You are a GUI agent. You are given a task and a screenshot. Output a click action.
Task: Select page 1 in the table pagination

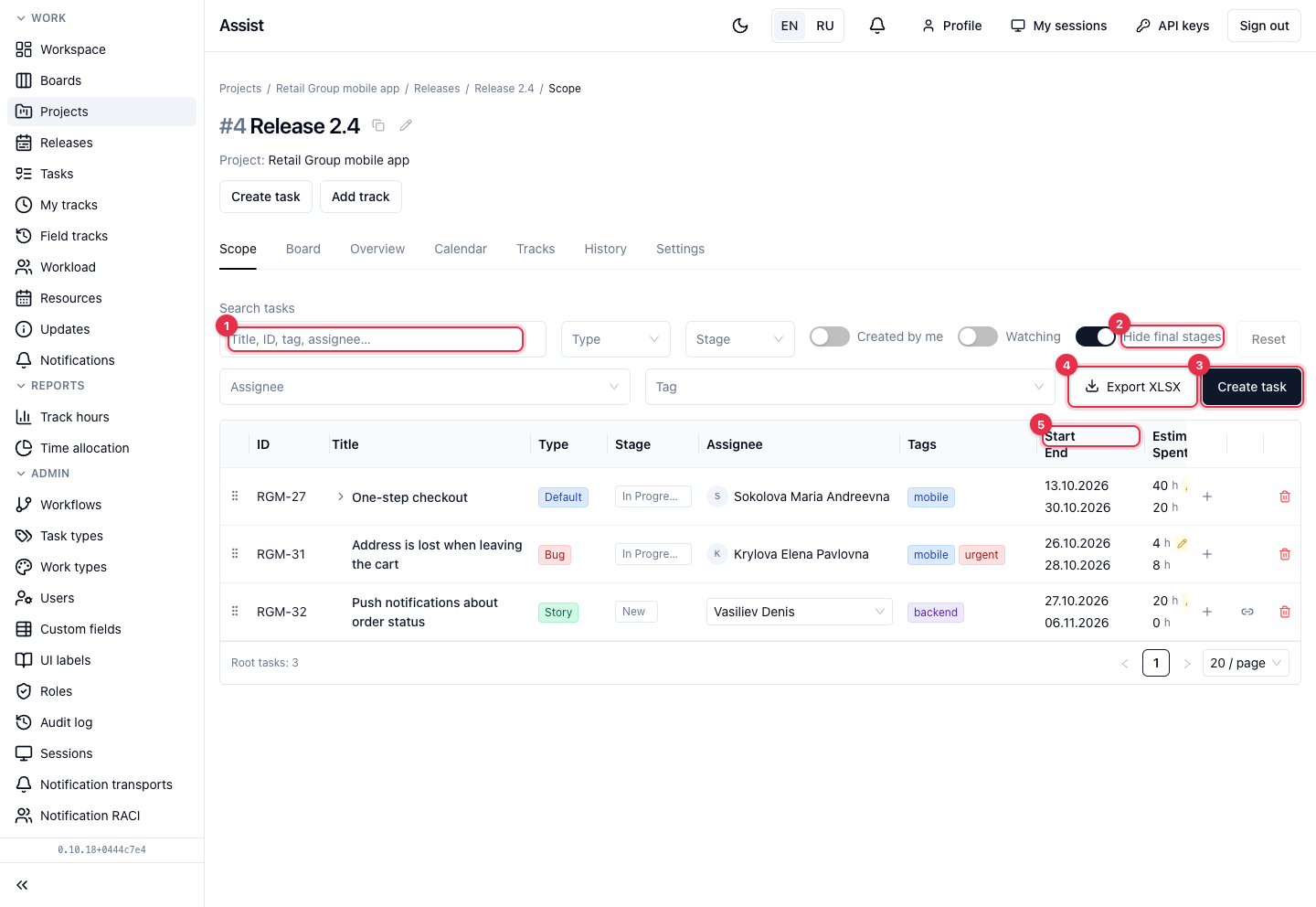coord(1156,663)
